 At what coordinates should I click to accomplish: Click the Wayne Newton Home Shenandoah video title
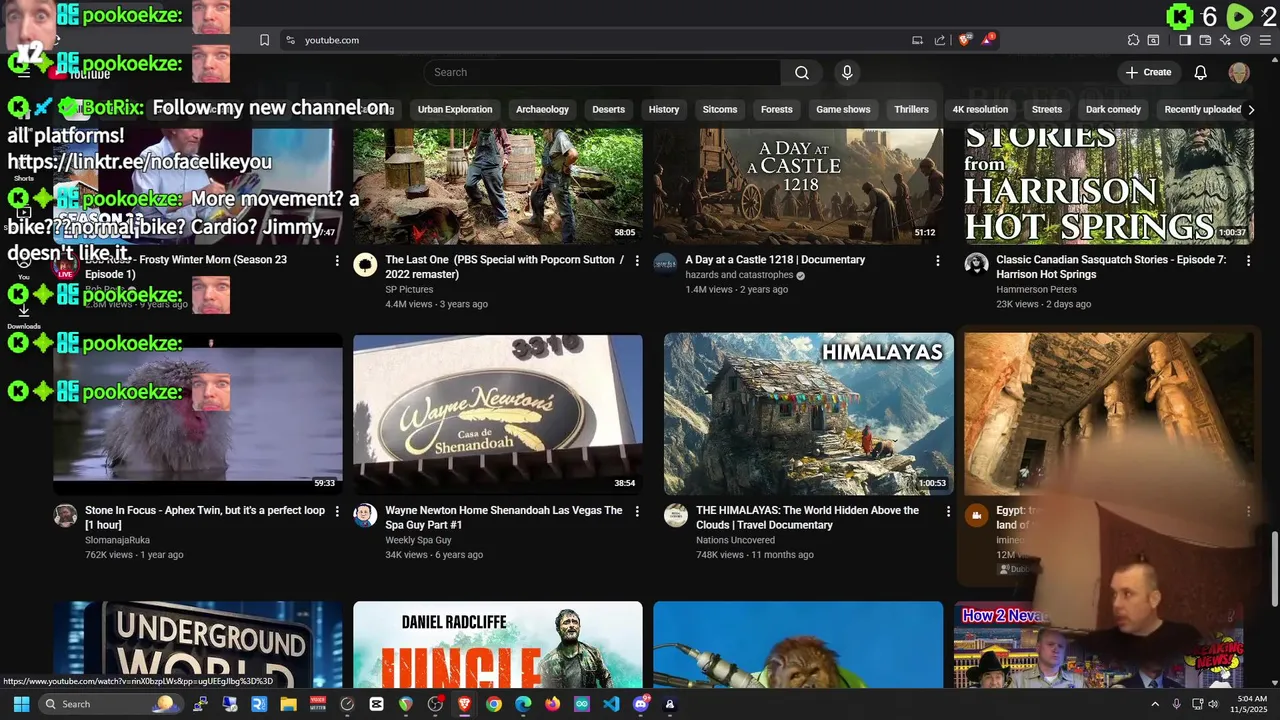tap(504, 517)
